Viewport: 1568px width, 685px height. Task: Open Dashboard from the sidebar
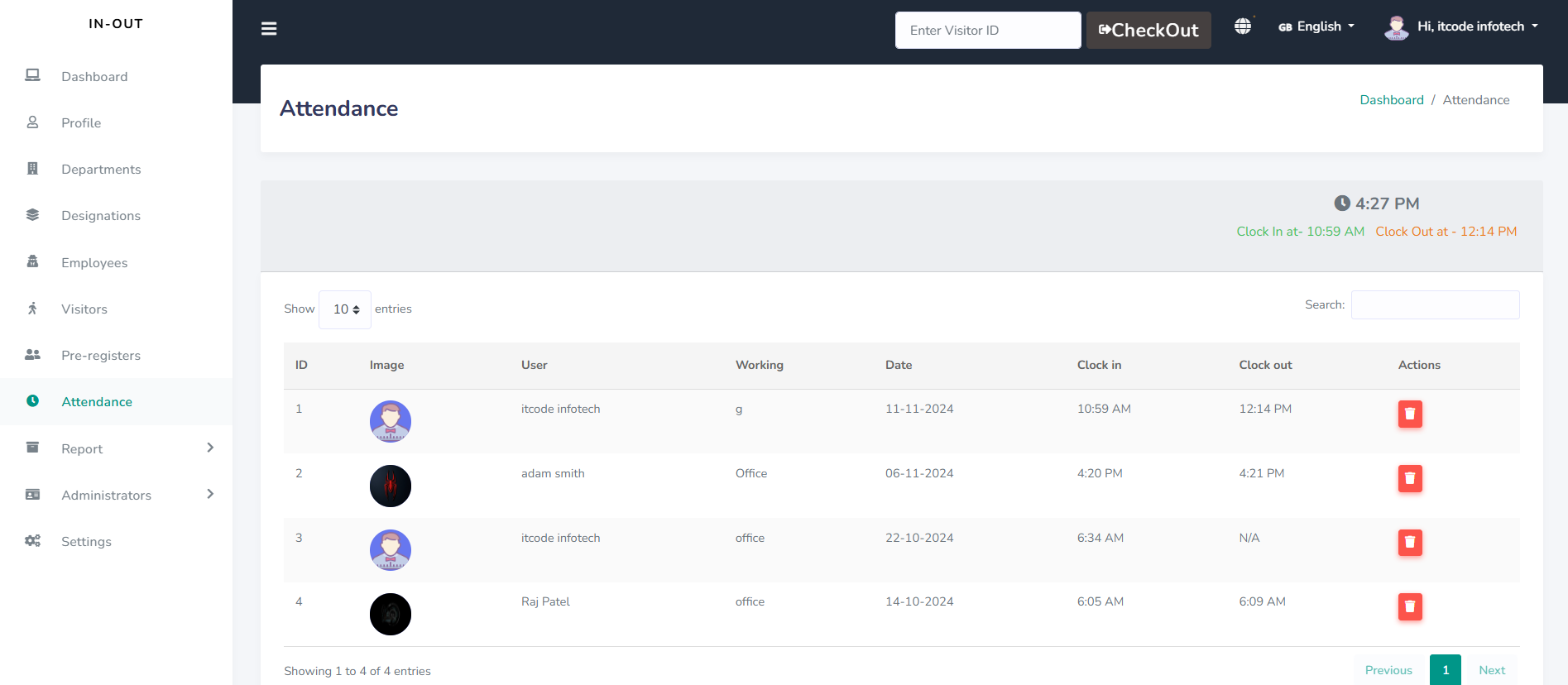94,77
